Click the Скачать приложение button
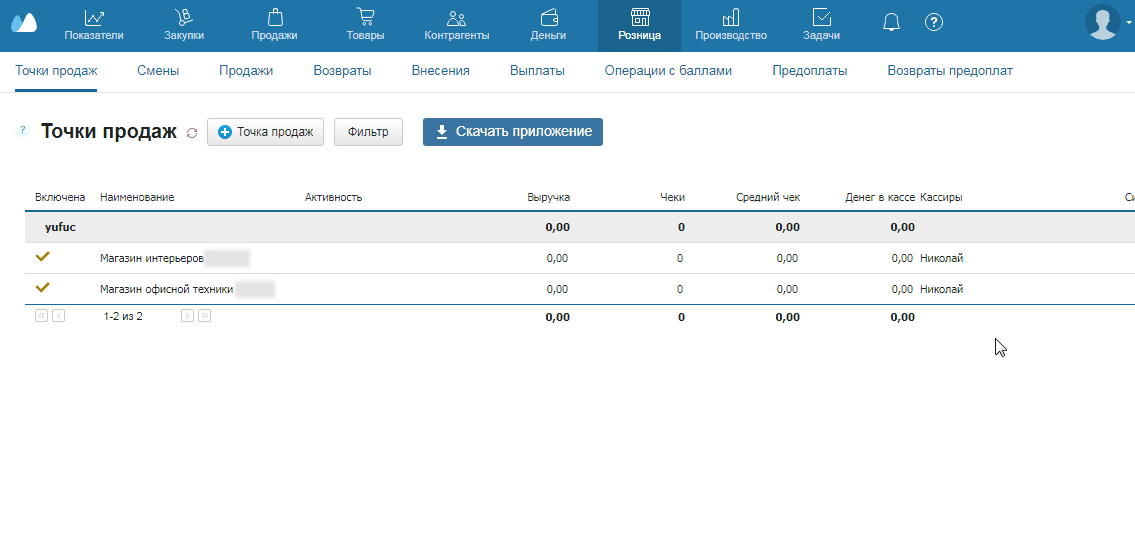The height and width of the screenshot is (535, 1135). point(512,132)
